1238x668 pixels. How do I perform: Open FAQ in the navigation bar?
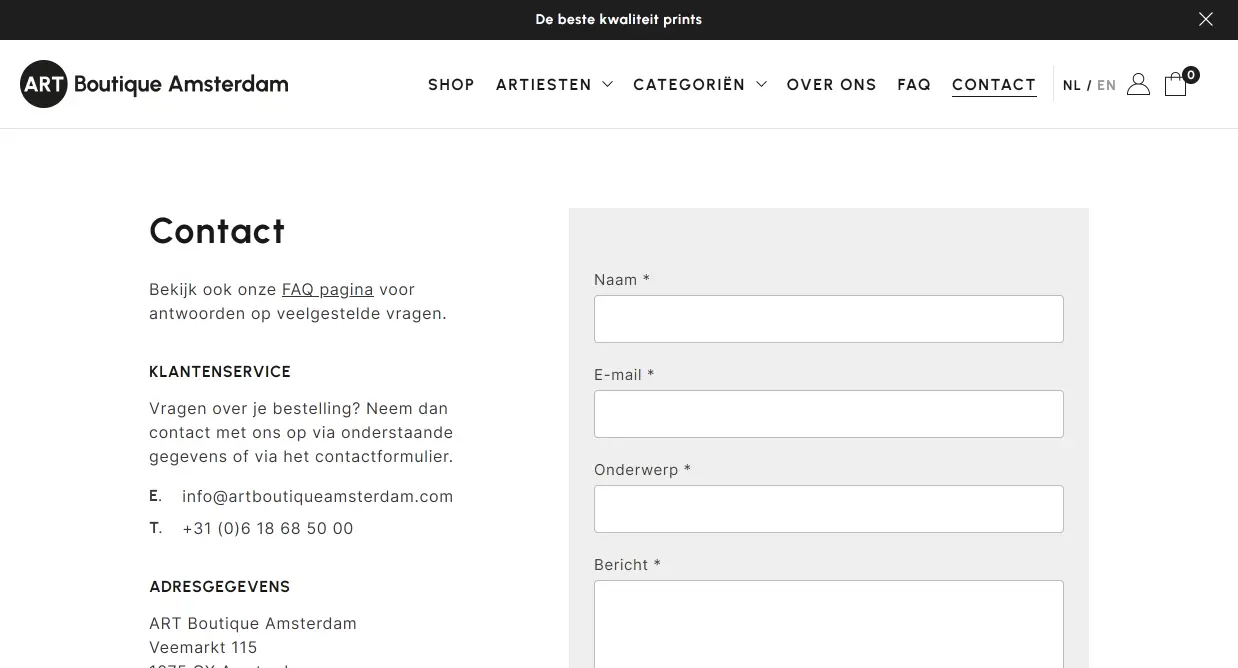click(x=914, y=85)
